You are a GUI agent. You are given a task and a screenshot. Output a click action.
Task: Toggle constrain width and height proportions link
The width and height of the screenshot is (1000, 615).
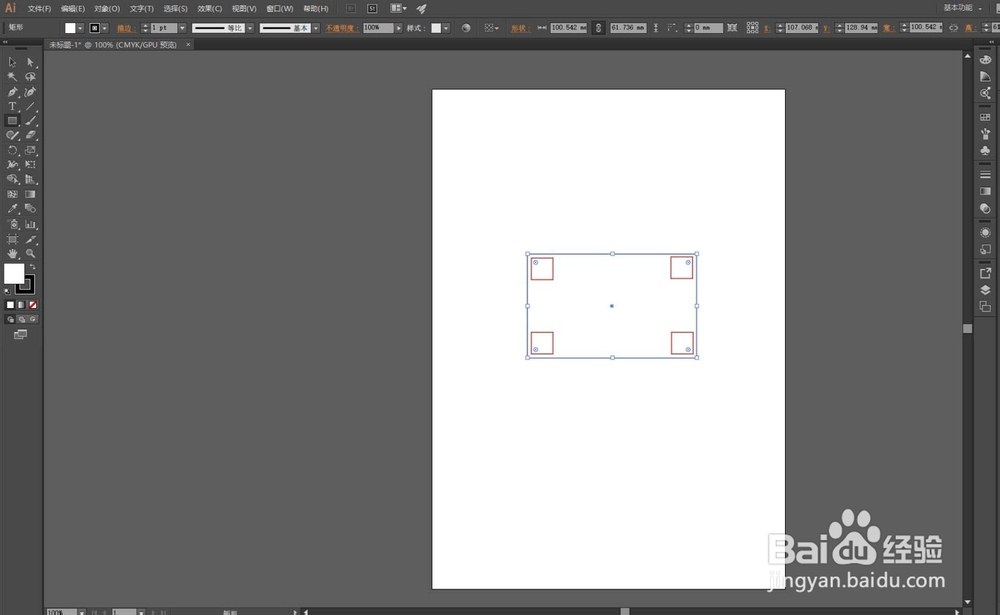tap(598, 28)
